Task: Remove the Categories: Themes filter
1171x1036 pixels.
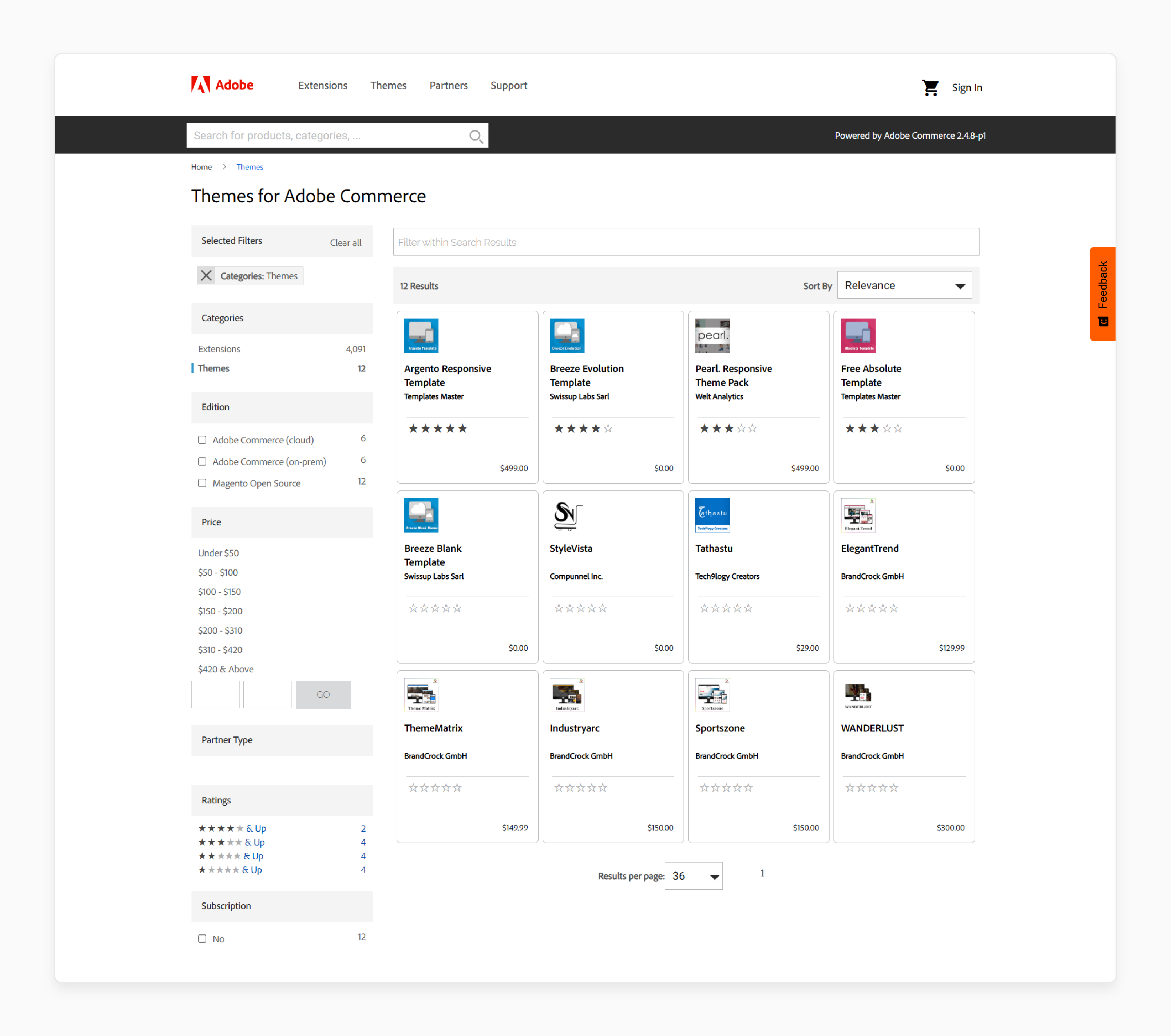Action: tap(206, 276)
